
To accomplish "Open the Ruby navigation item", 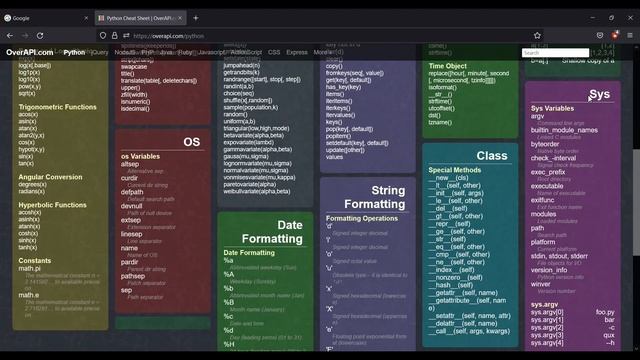I will (185, 52).
